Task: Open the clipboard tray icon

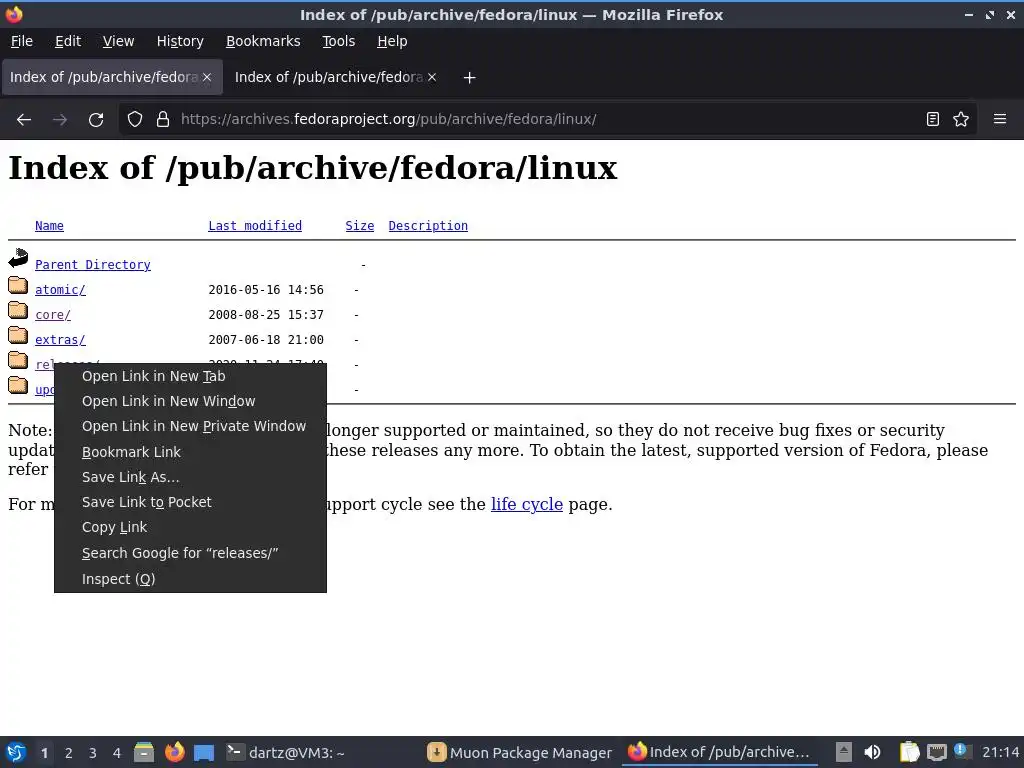Action: pyautogui.click(x=909, y=752)
